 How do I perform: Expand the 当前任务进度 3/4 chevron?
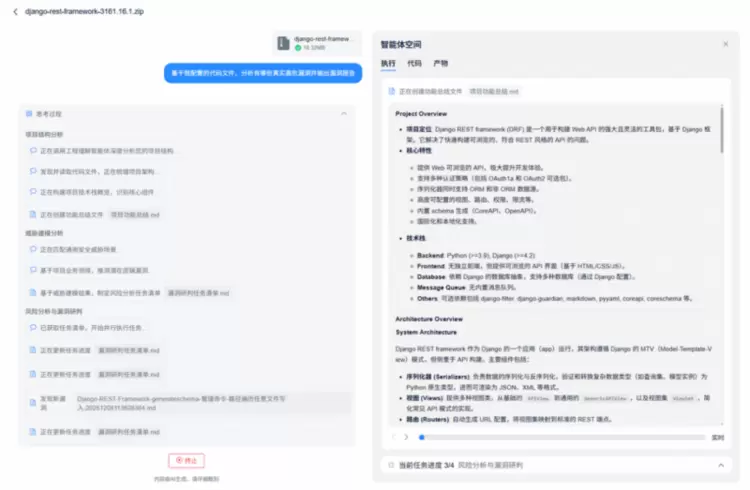point(721,465)
